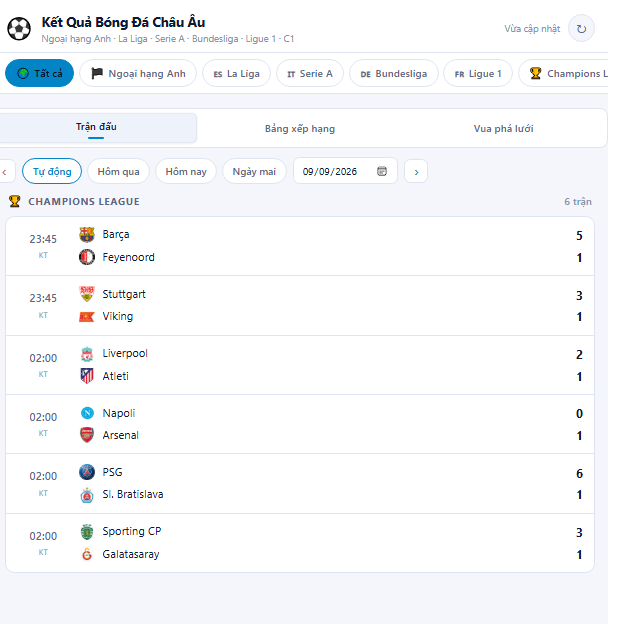Switch to Vua phá lưới tab
The width and height of the screenshot is (620, 624).
(503, 129)
